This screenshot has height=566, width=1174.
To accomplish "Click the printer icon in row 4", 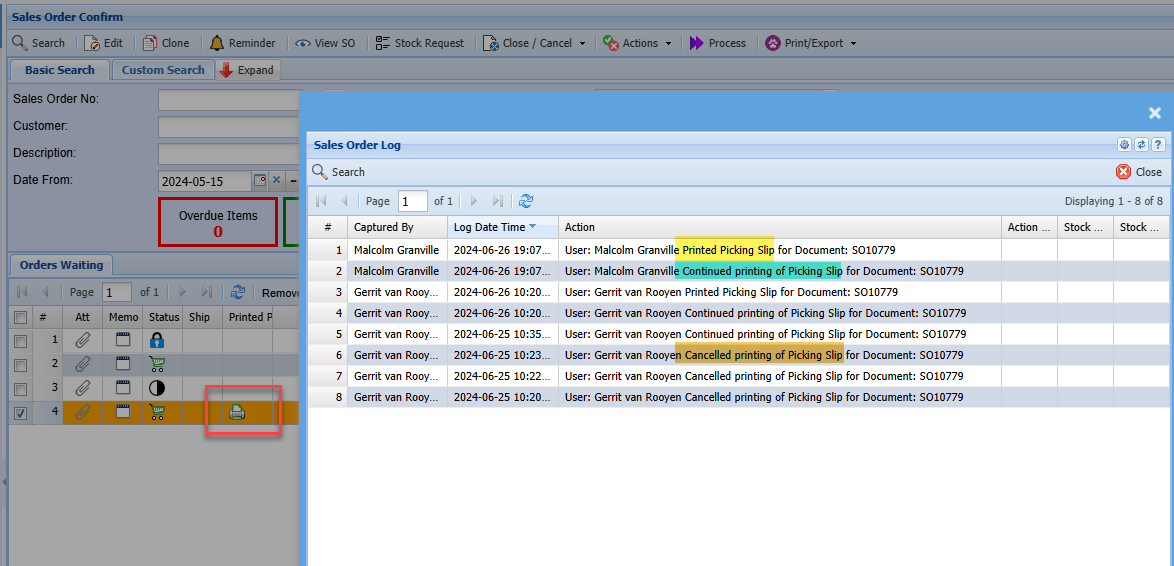I will pos(237,412).
